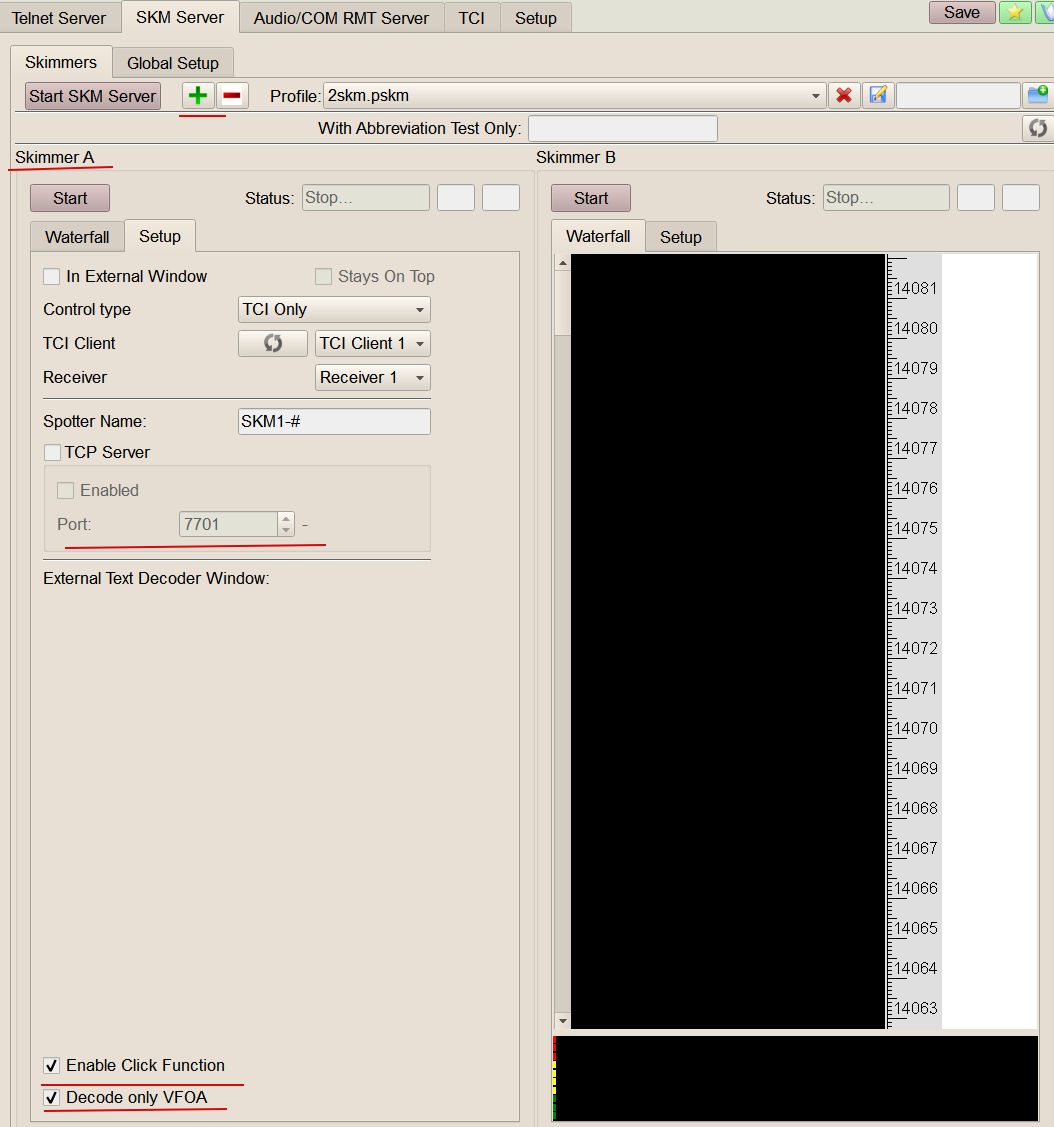The height and width of the screenshot is (1127, 1054).
Task: Click the new profile folder icon
Action: point(1038,96)
